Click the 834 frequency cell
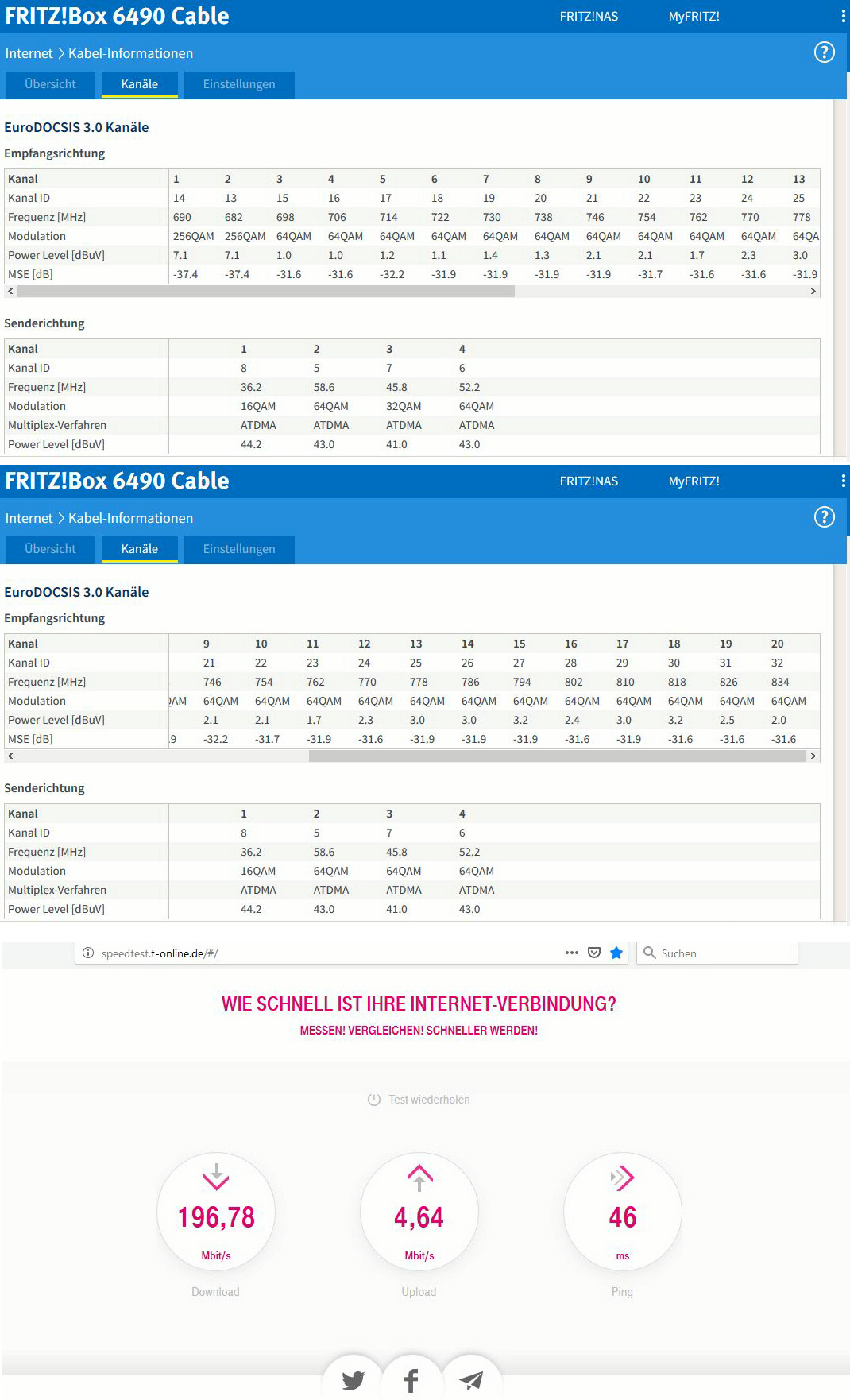The image size is (850, 1400). (780, 682)
